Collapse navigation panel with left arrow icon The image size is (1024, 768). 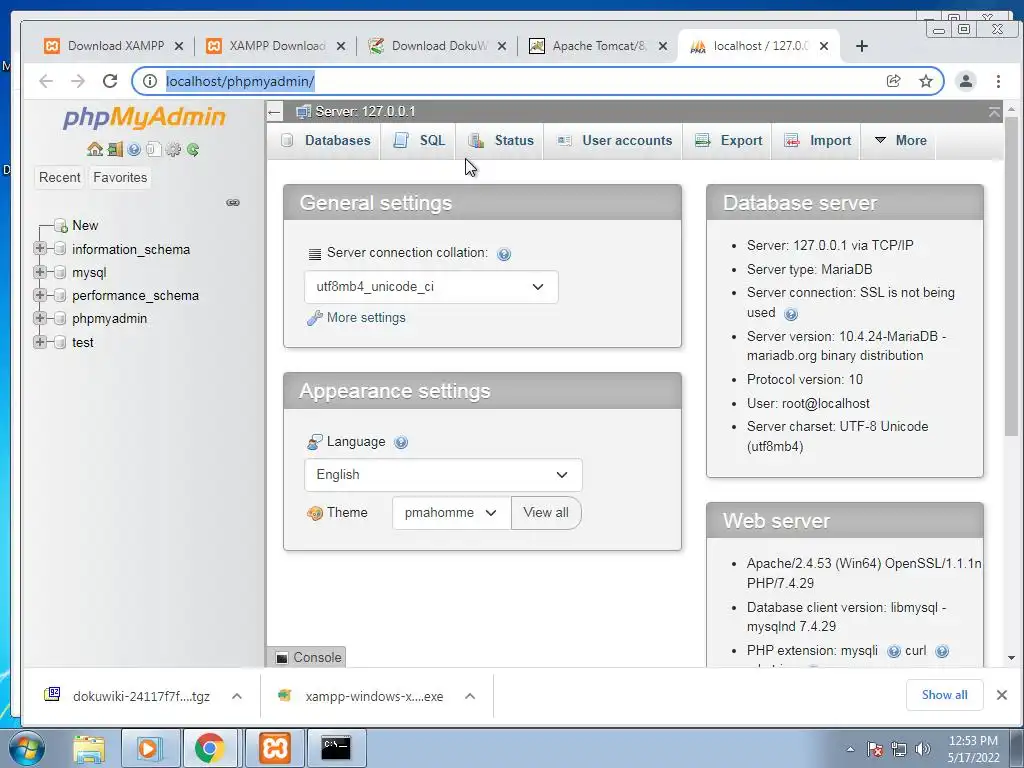coord(274,112)
